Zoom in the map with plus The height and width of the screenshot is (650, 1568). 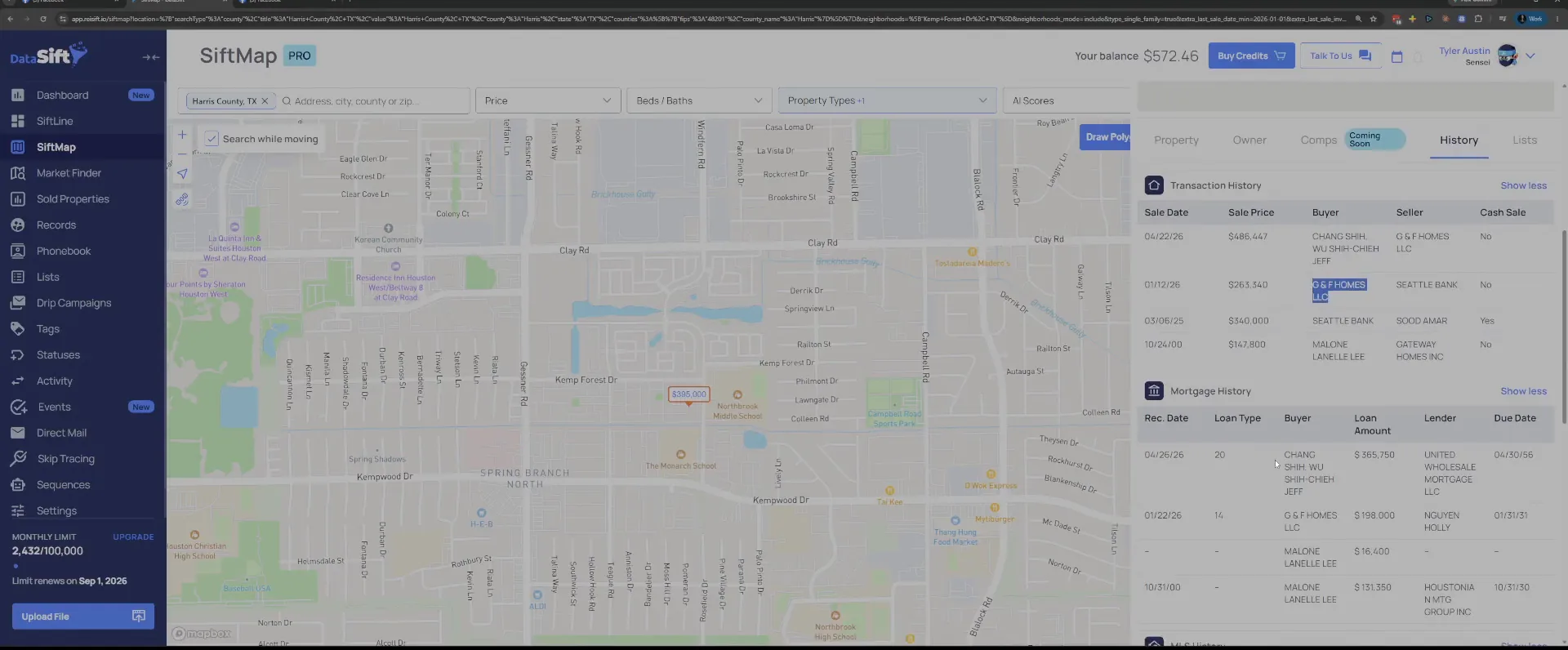pos(182,135)
